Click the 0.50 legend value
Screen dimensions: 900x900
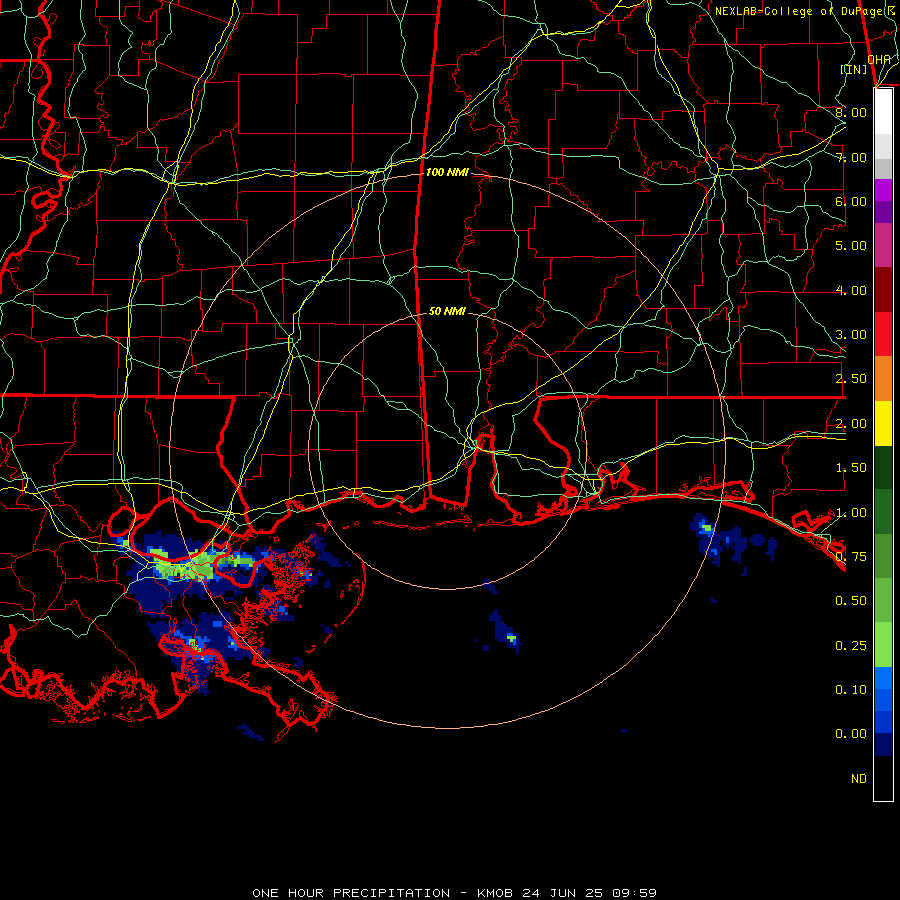(x=851, y=601)
